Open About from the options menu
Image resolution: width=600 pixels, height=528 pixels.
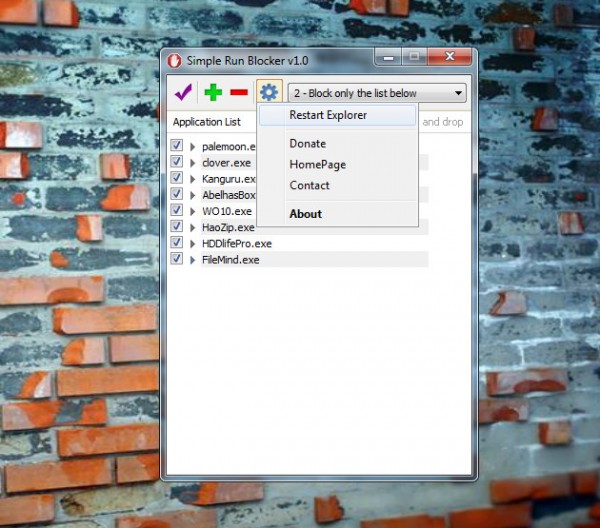(305, 214)
